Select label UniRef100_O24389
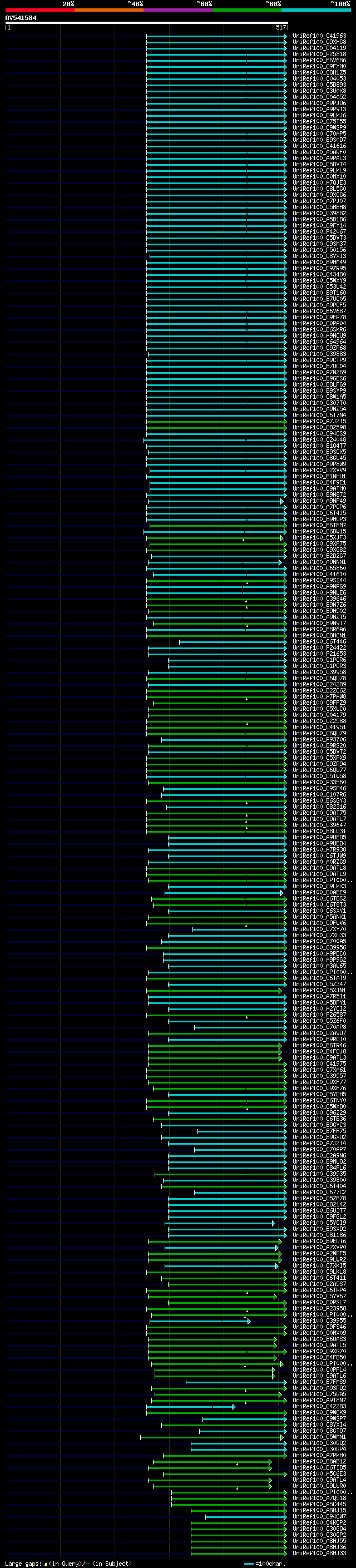Viewport: 356px width, 1568px height. pos(319,684)
